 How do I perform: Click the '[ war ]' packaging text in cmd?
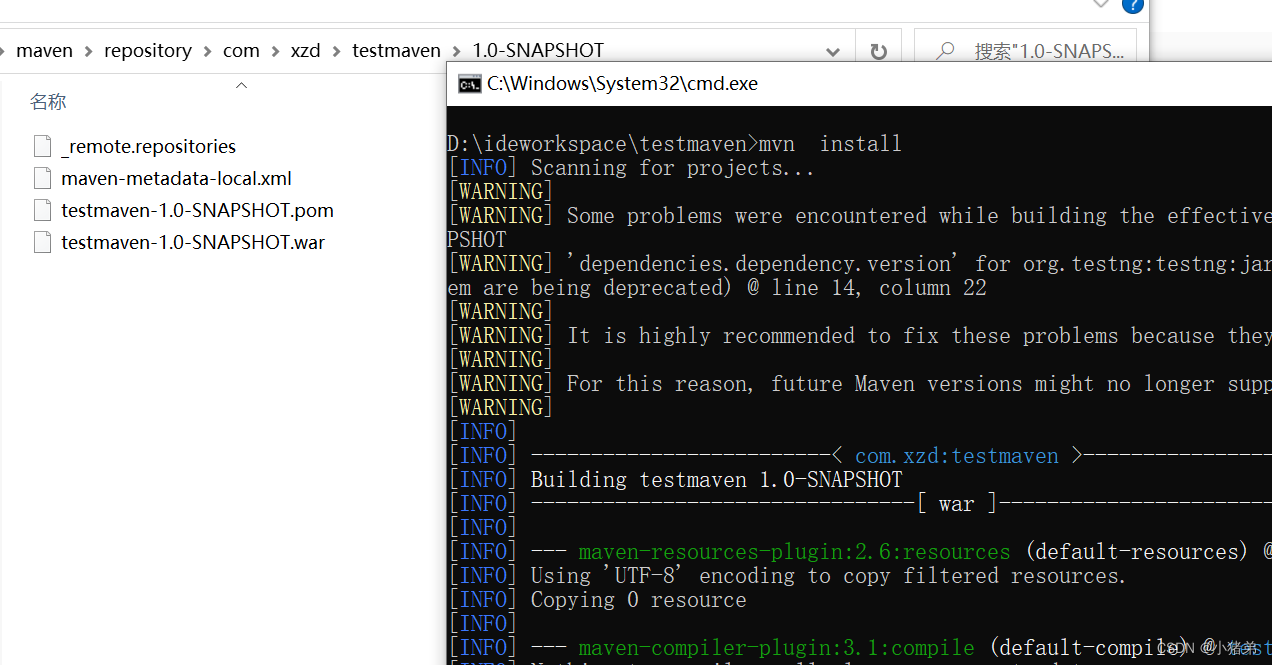point(957,504)
